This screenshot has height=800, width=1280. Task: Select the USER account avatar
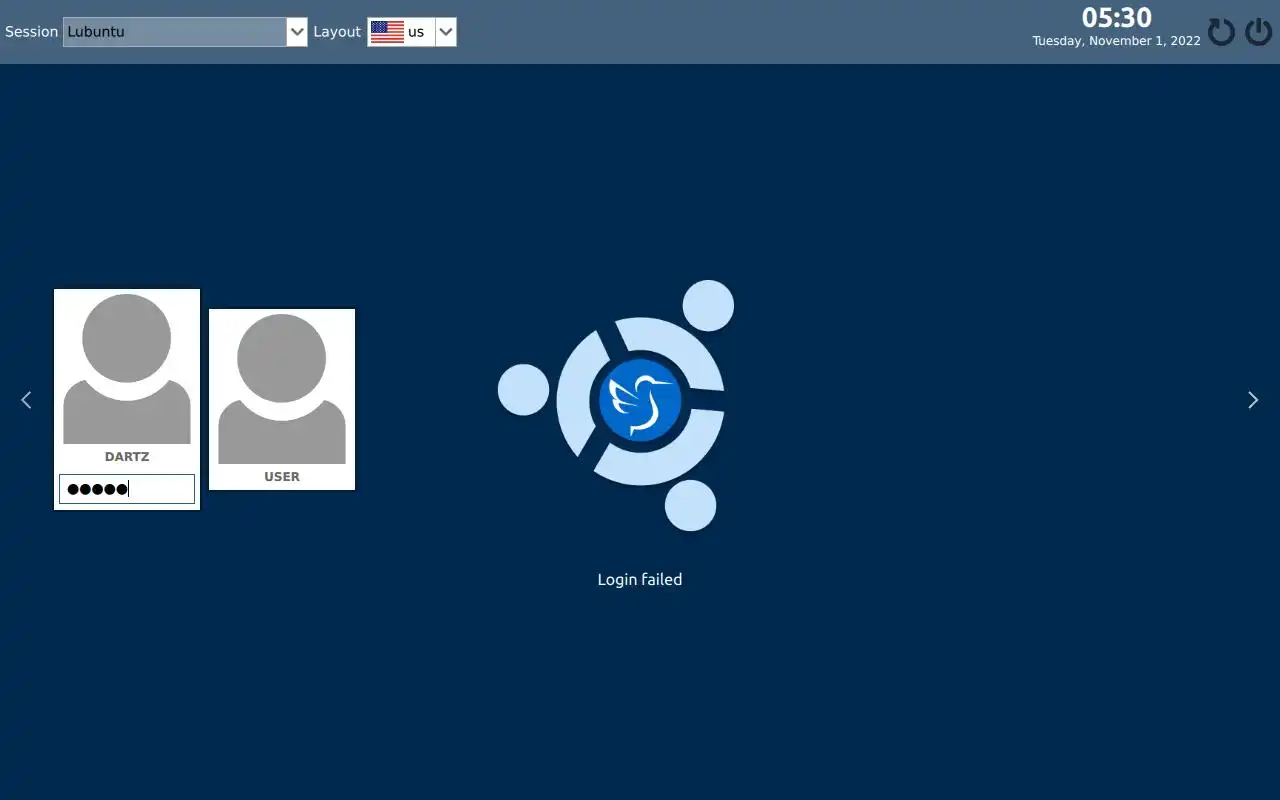coord(282,389)
